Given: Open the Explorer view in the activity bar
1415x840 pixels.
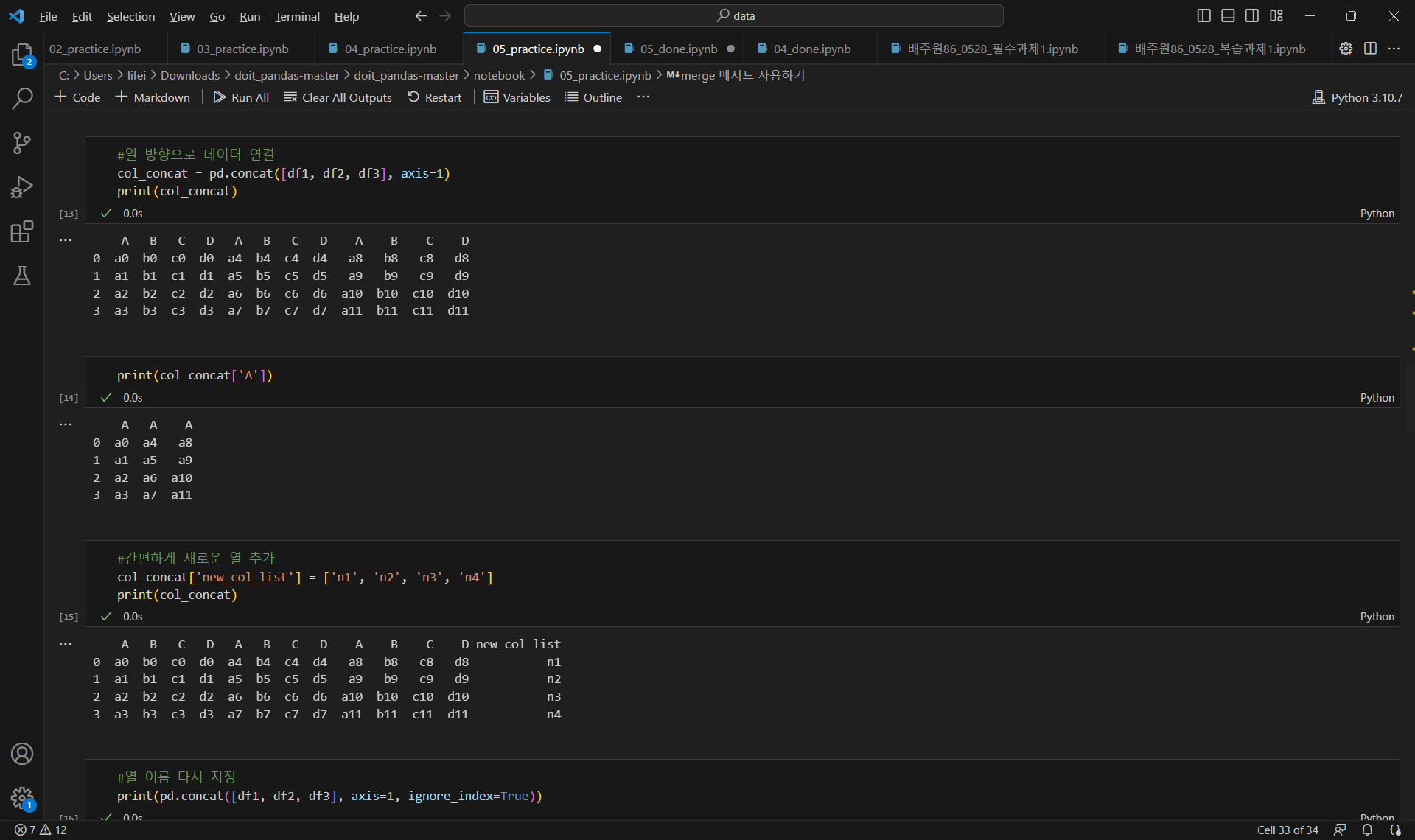Looking at the screenshot, I should 22,55.
